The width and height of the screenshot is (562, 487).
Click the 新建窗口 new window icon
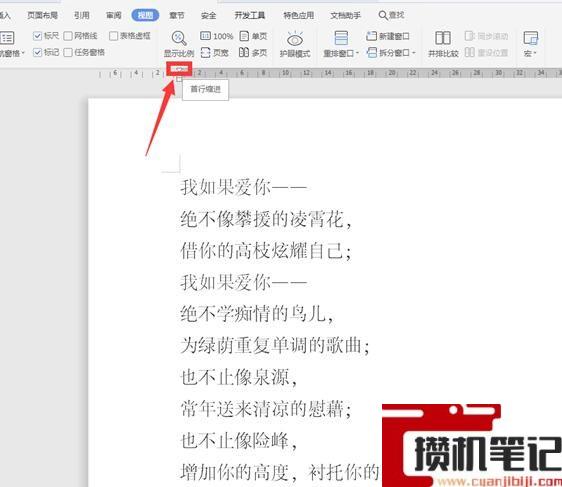371,35
